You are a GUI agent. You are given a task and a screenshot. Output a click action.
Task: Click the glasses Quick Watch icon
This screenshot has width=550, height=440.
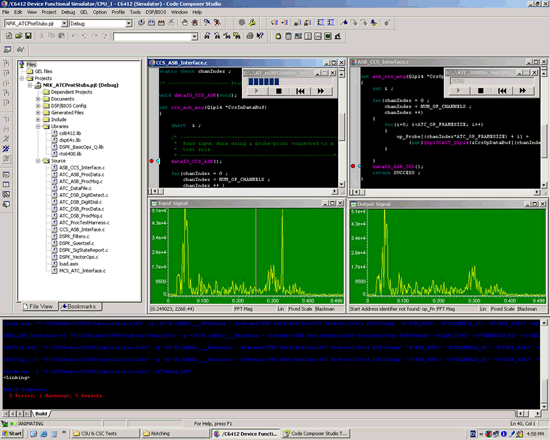pos(21,49)
